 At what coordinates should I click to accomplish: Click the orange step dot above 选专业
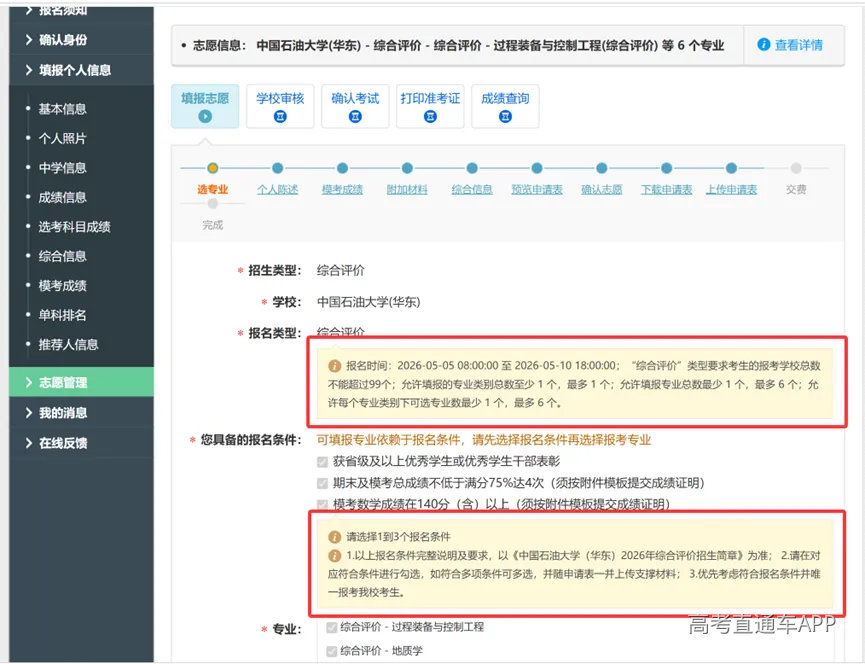(212, 168)
